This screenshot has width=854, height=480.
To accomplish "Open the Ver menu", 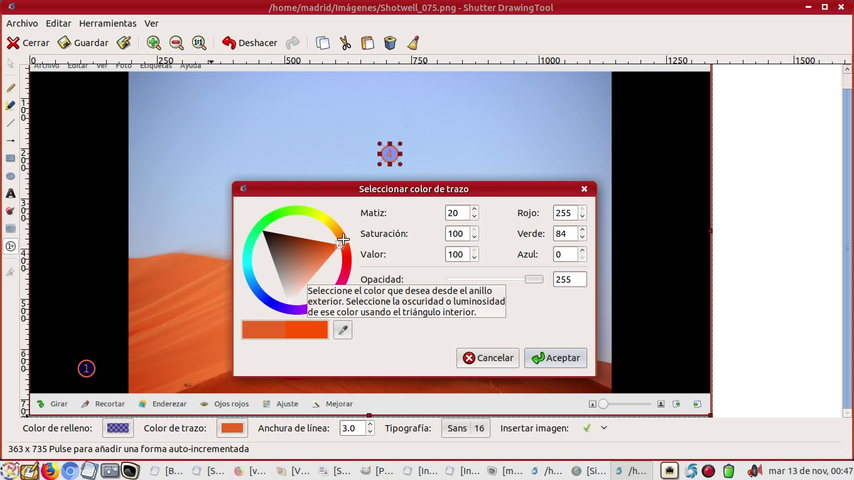I will coord(151,23).
